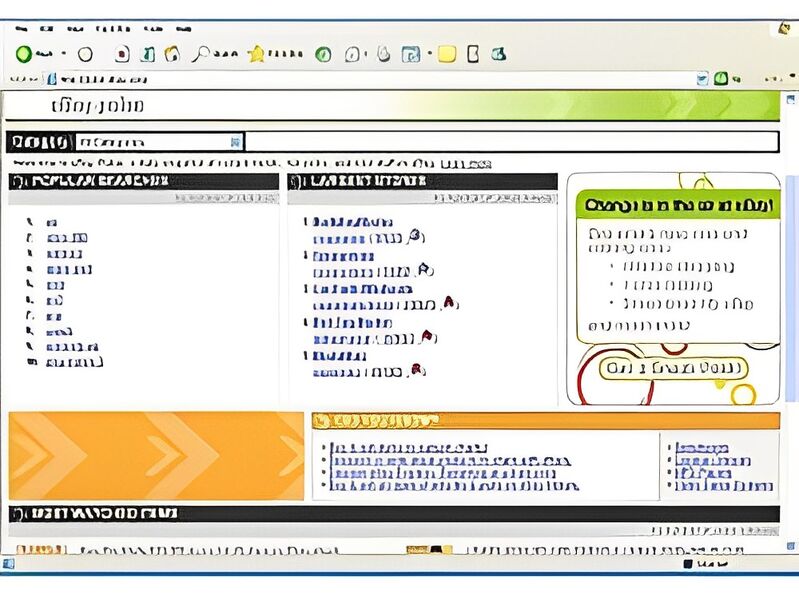Expand the dropdown inside the page search field
This screenshot has width=799, height=598.
(x=235, y=142)
